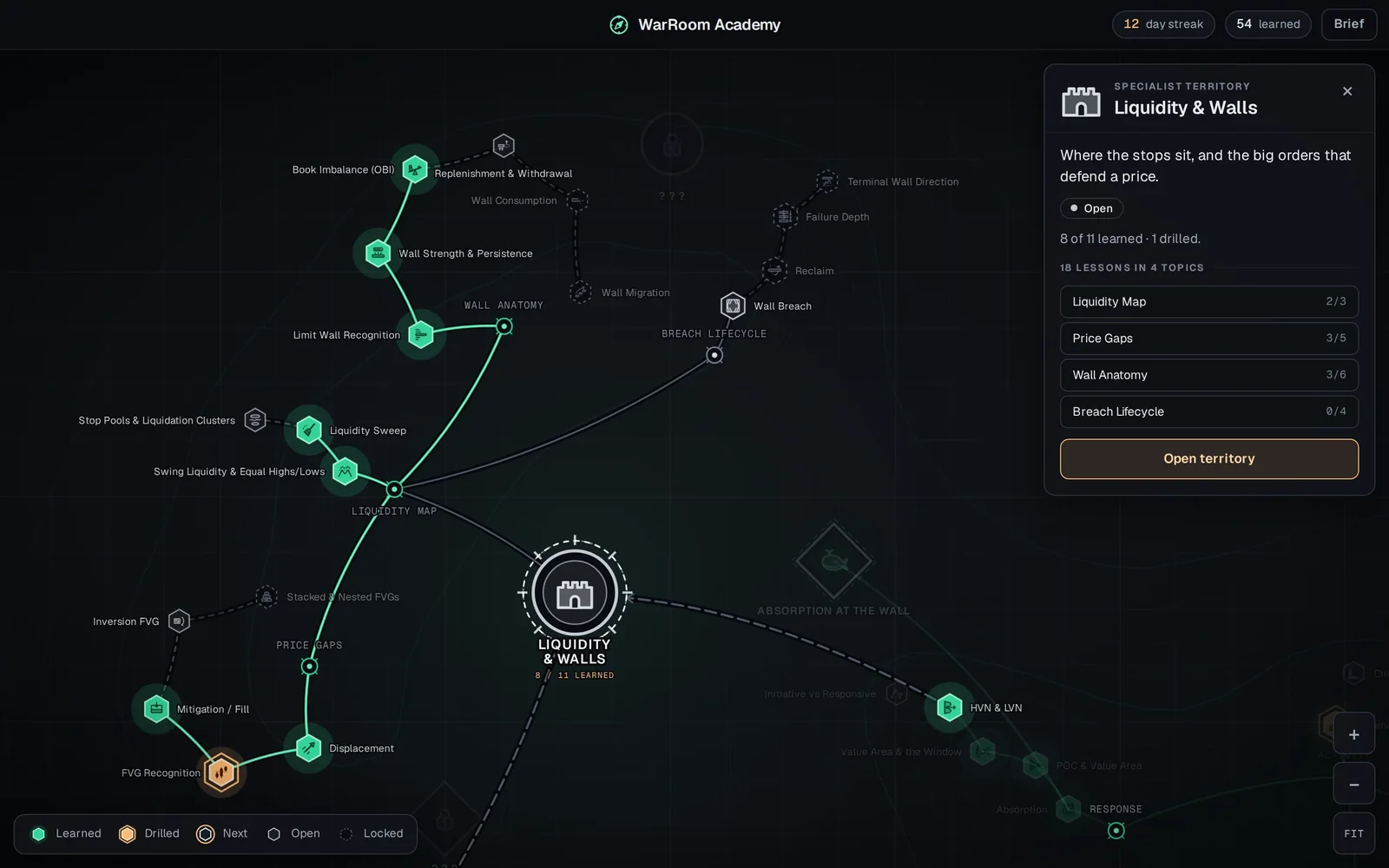Click the Open territory button

tap(1209, 458)
